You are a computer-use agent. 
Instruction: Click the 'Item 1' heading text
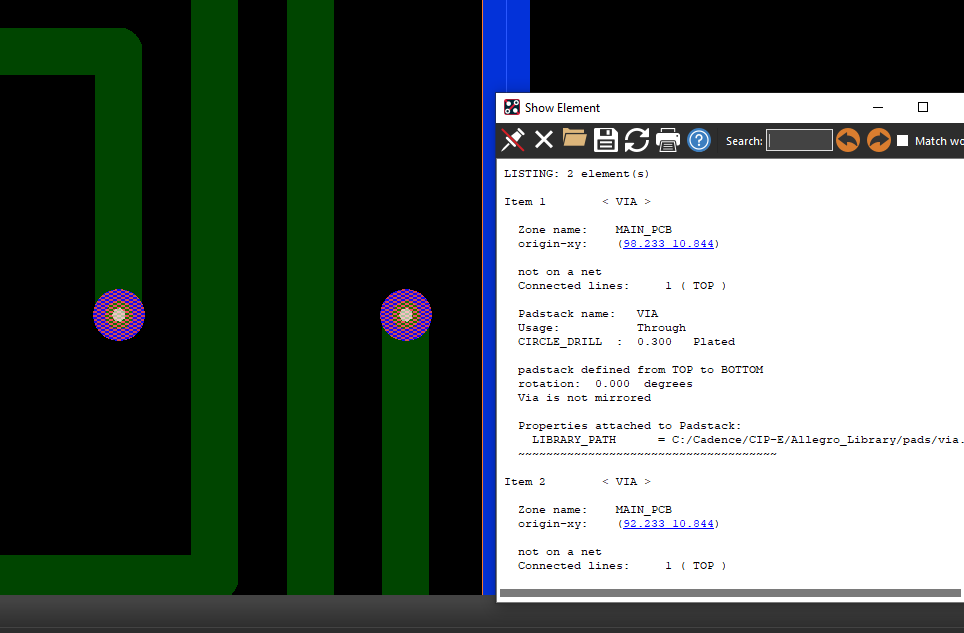525,202
